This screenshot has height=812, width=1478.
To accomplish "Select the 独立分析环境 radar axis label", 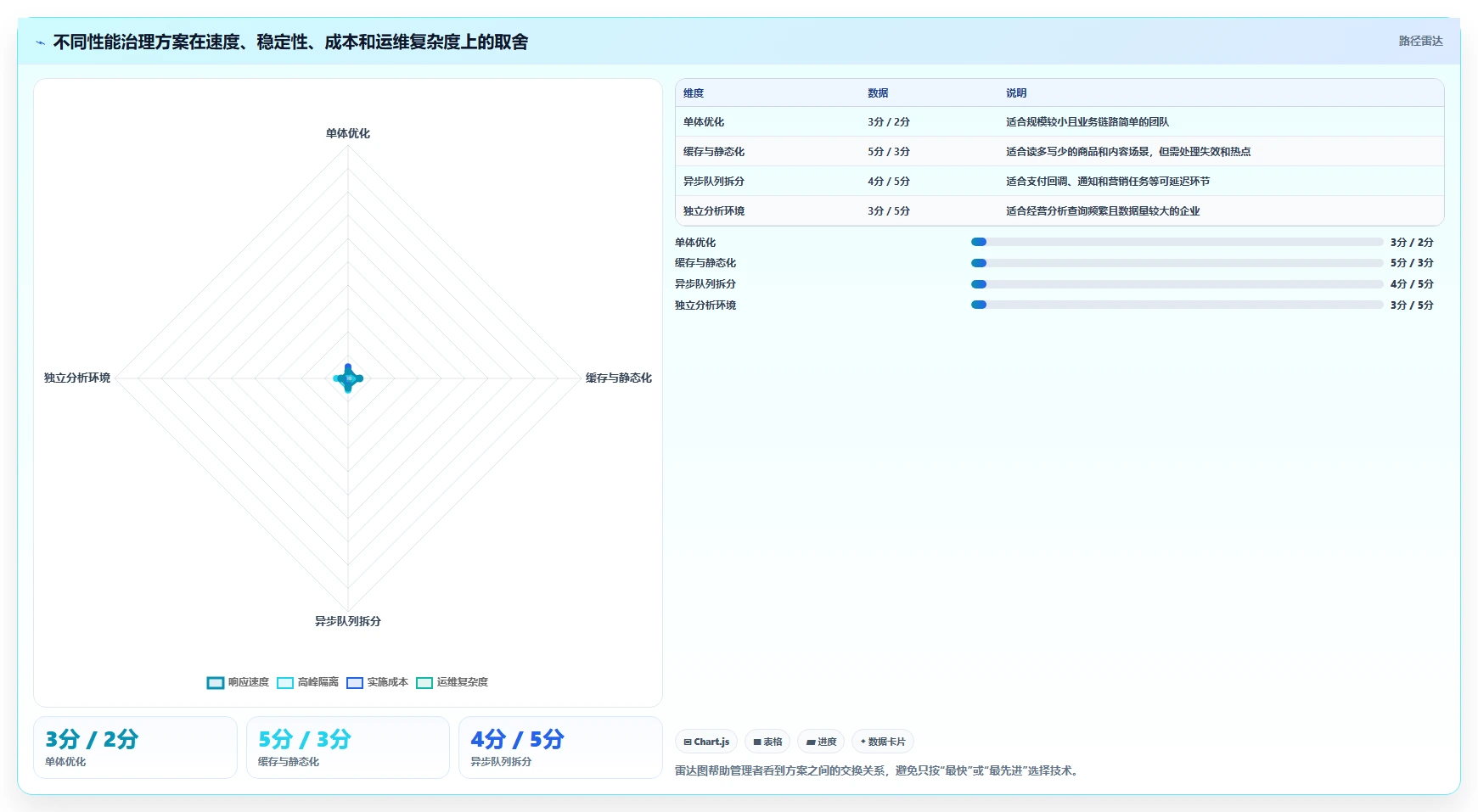I will click(77, 378).
